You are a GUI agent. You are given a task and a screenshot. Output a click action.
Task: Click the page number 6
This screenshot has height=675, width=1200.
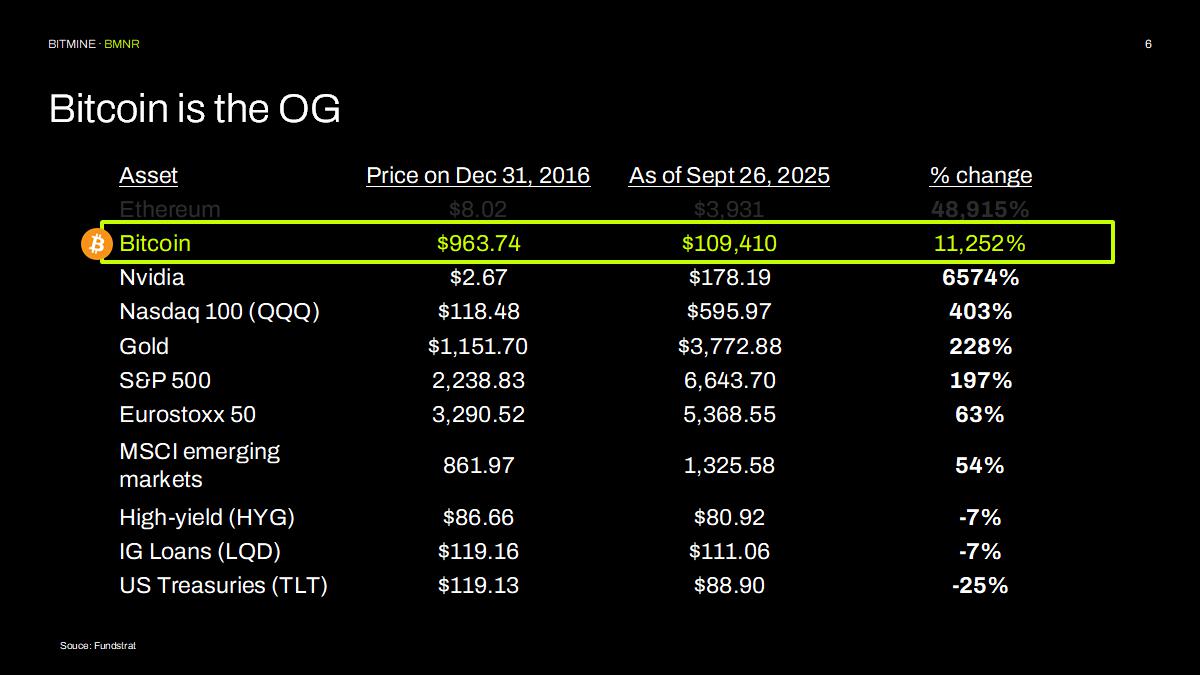1148,45
